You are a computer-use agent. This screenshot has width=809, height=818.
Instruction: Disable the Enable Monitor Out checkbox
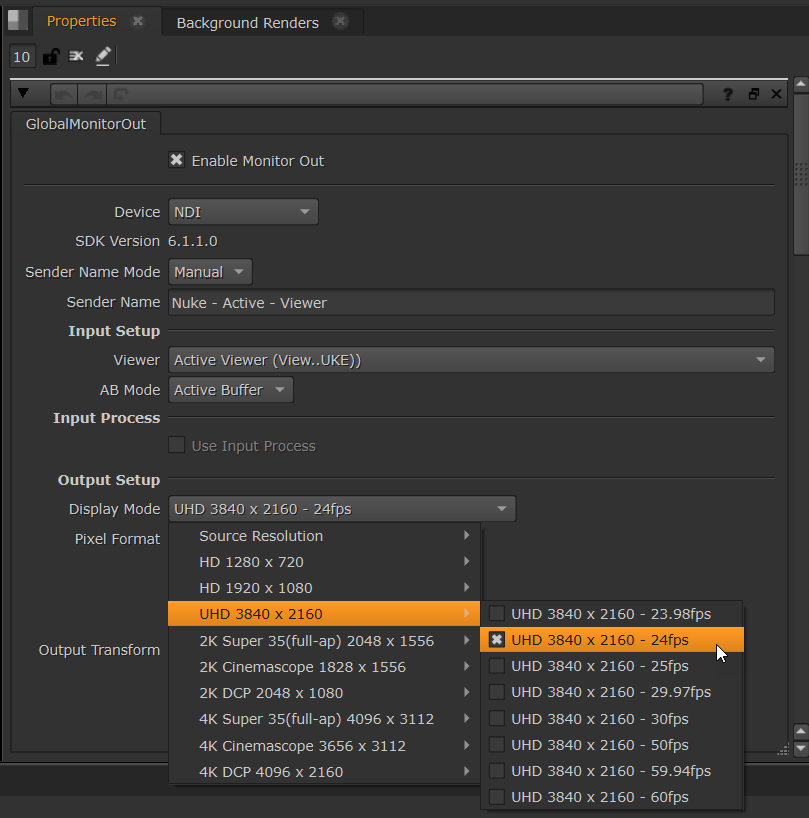tap(177, 160)
